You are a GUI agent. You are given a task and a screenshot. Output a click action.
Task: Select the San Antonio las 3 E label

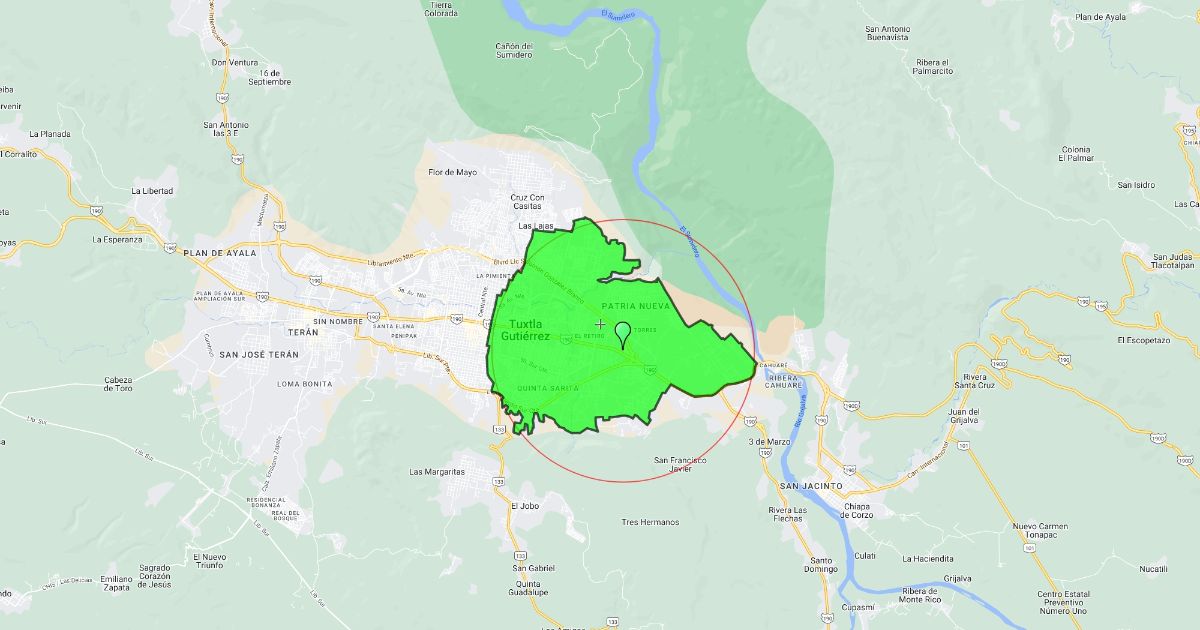click(225, 128)
